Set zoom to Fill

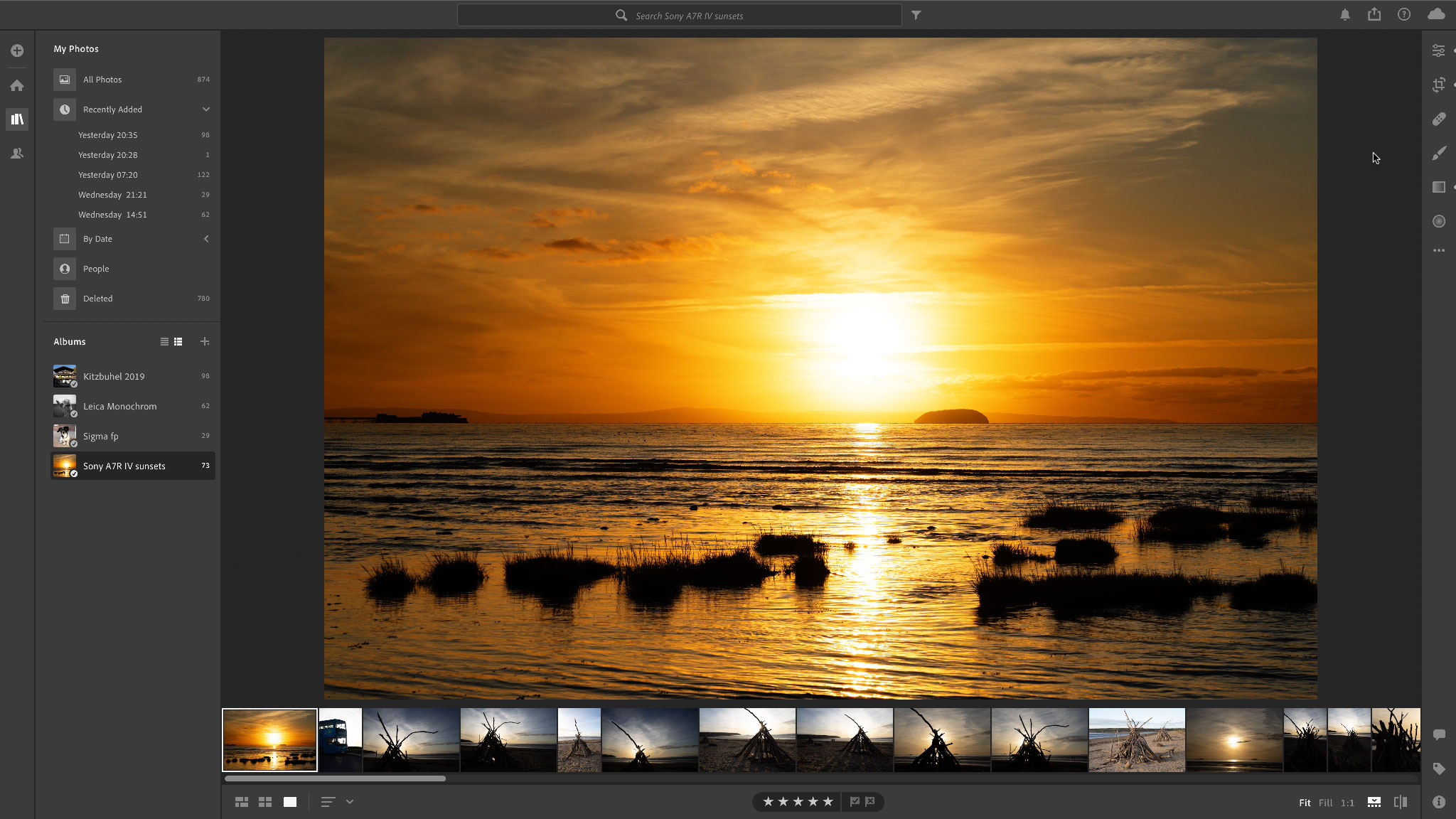(x=1325, y=803)
